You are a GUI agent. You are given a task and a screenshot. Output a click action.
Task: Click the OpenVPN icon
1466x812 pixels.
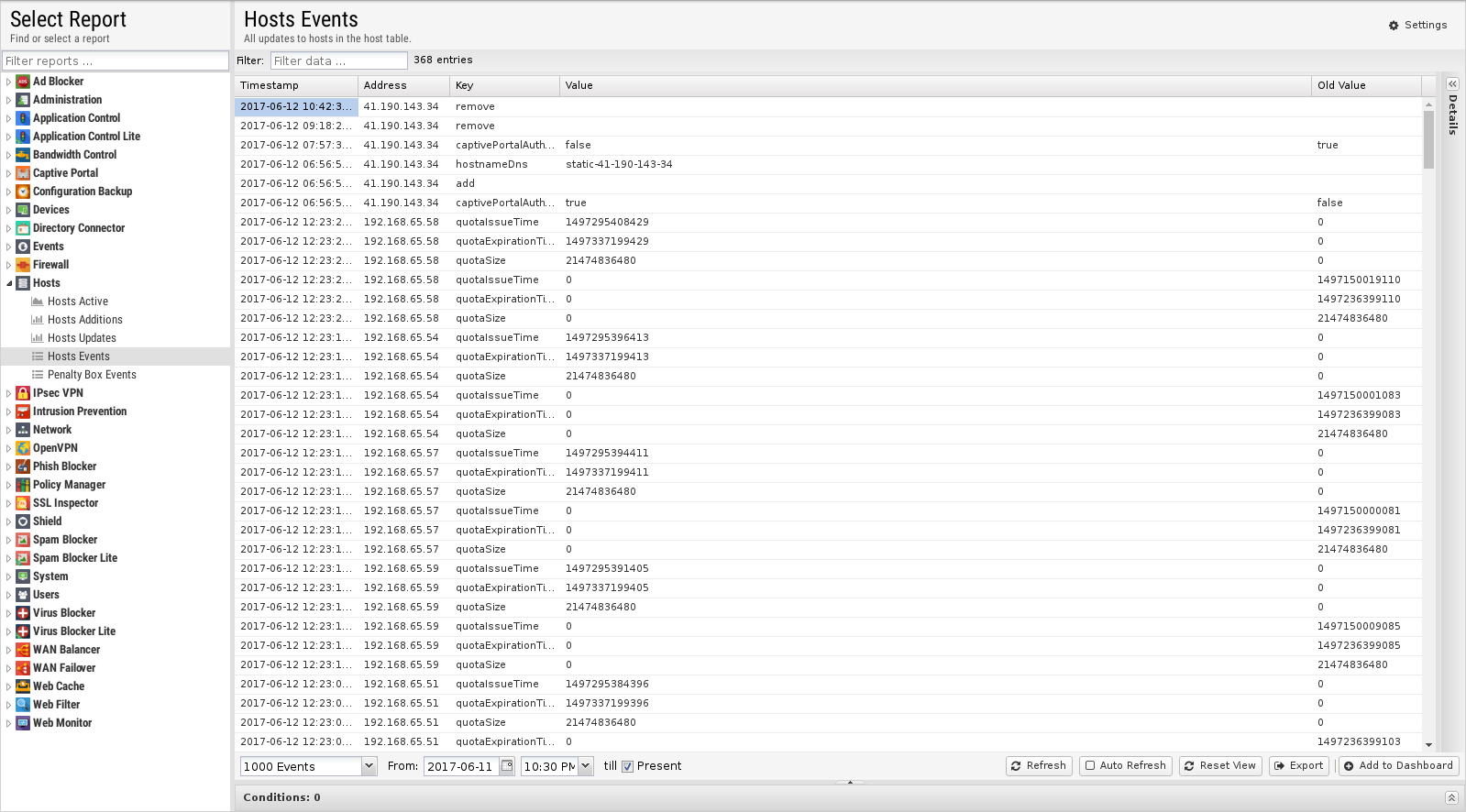23,448
